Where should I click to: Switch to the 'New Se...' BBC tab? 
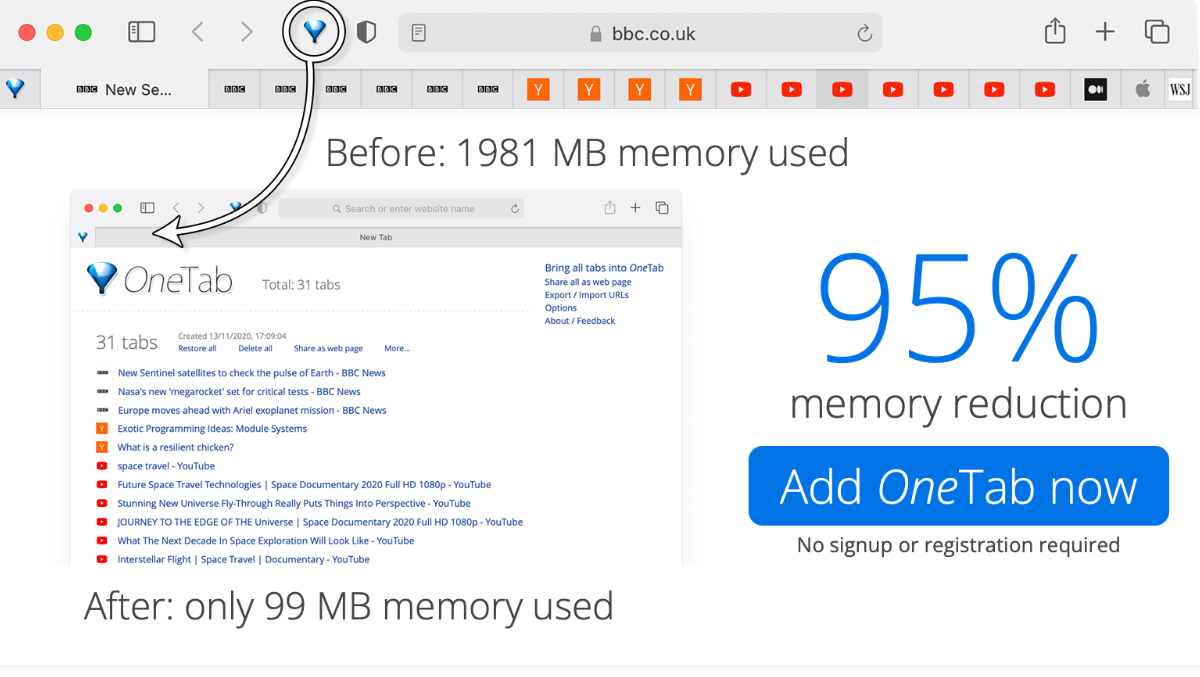click(x=125, y=89)
